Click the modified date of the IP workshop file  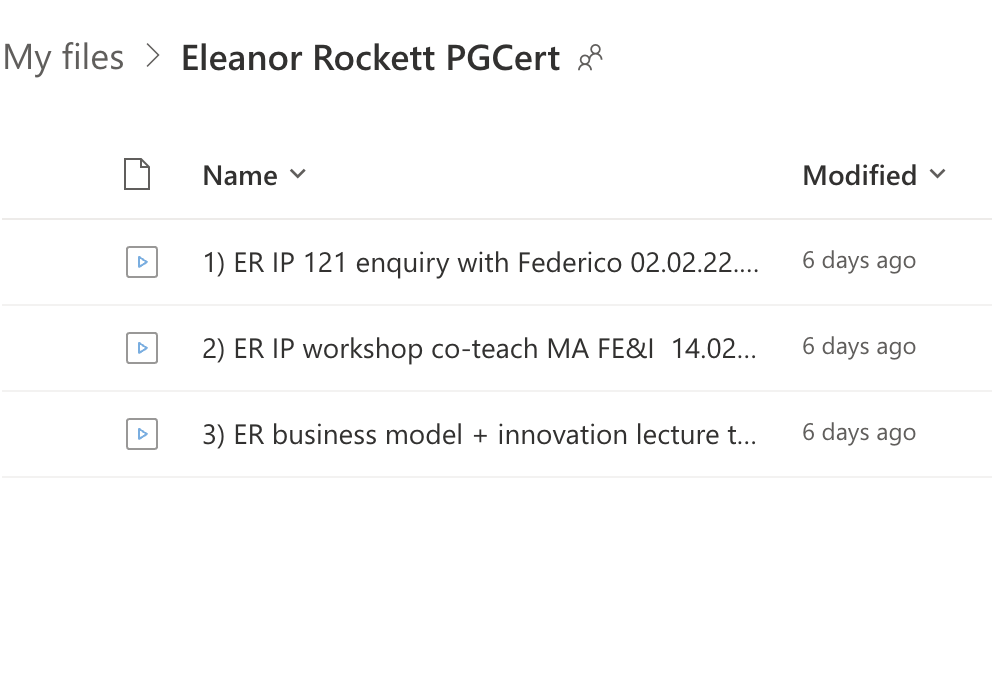pos(859,347)
